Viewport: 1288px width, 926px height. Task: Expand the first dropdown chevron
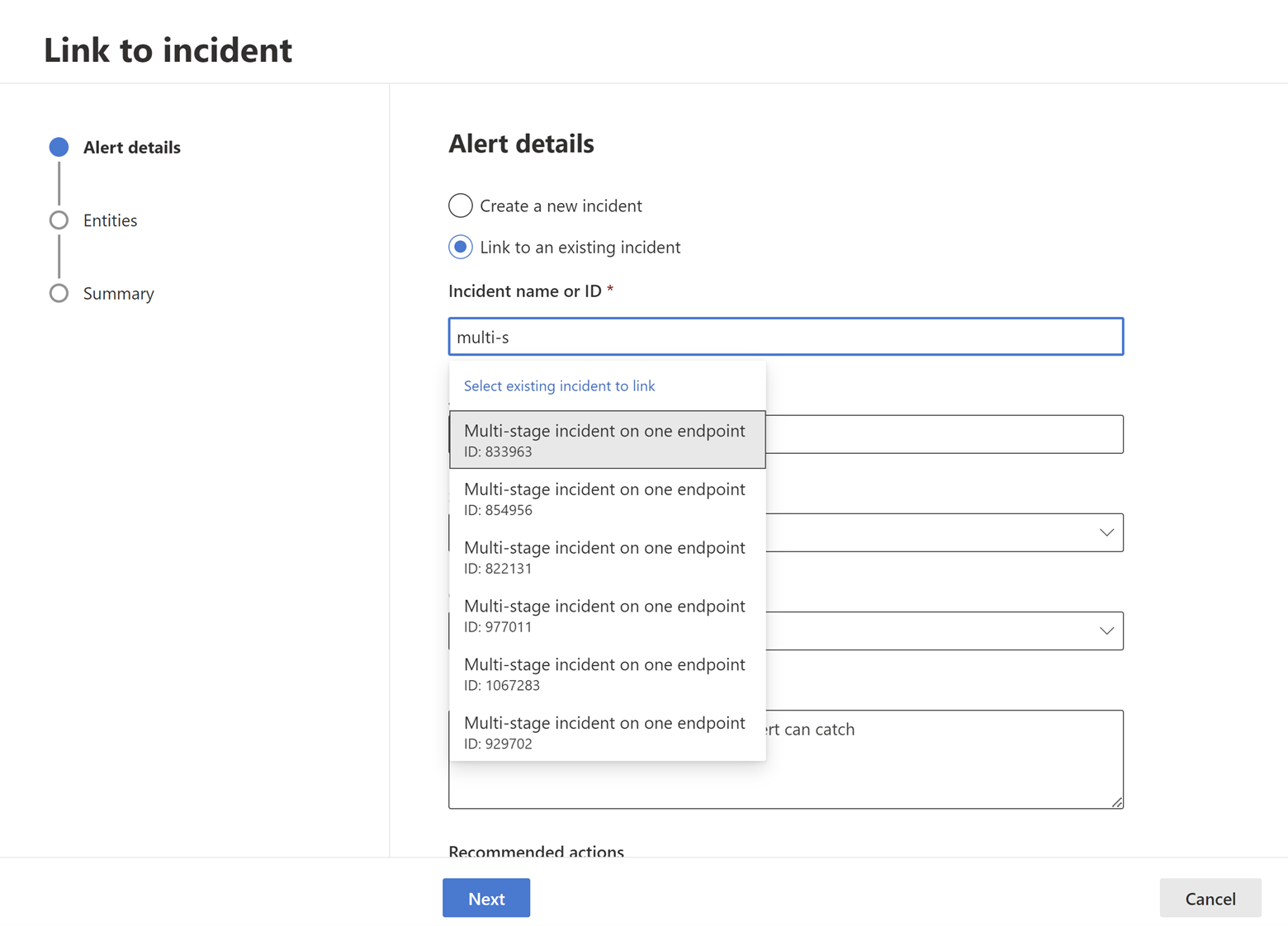(1106, 532)
